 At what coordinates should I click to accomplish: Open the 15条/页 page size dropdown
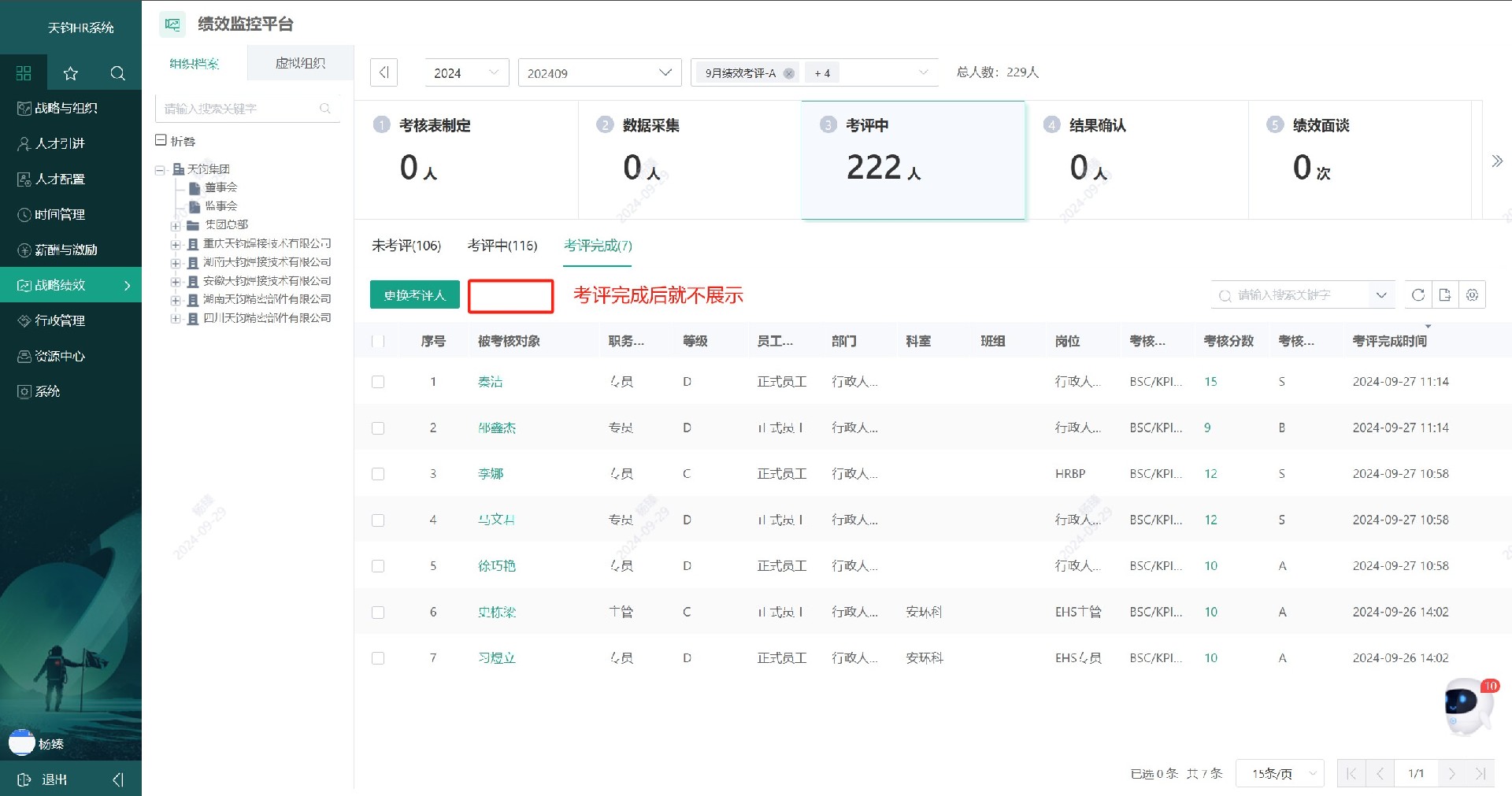pyautogui.click(x=1280, y=773)
